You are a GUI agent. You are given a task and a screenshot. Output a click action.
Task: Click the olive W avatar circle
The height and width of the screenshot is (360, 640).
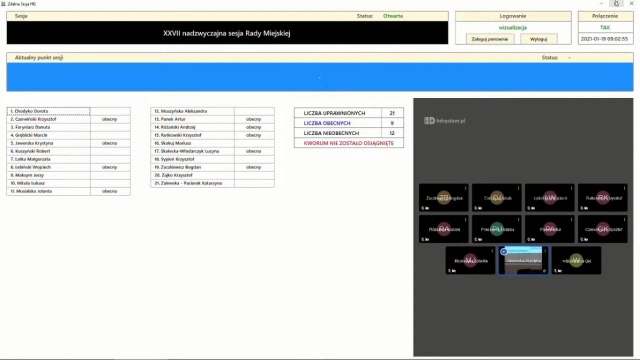click(x=576, y=260)
